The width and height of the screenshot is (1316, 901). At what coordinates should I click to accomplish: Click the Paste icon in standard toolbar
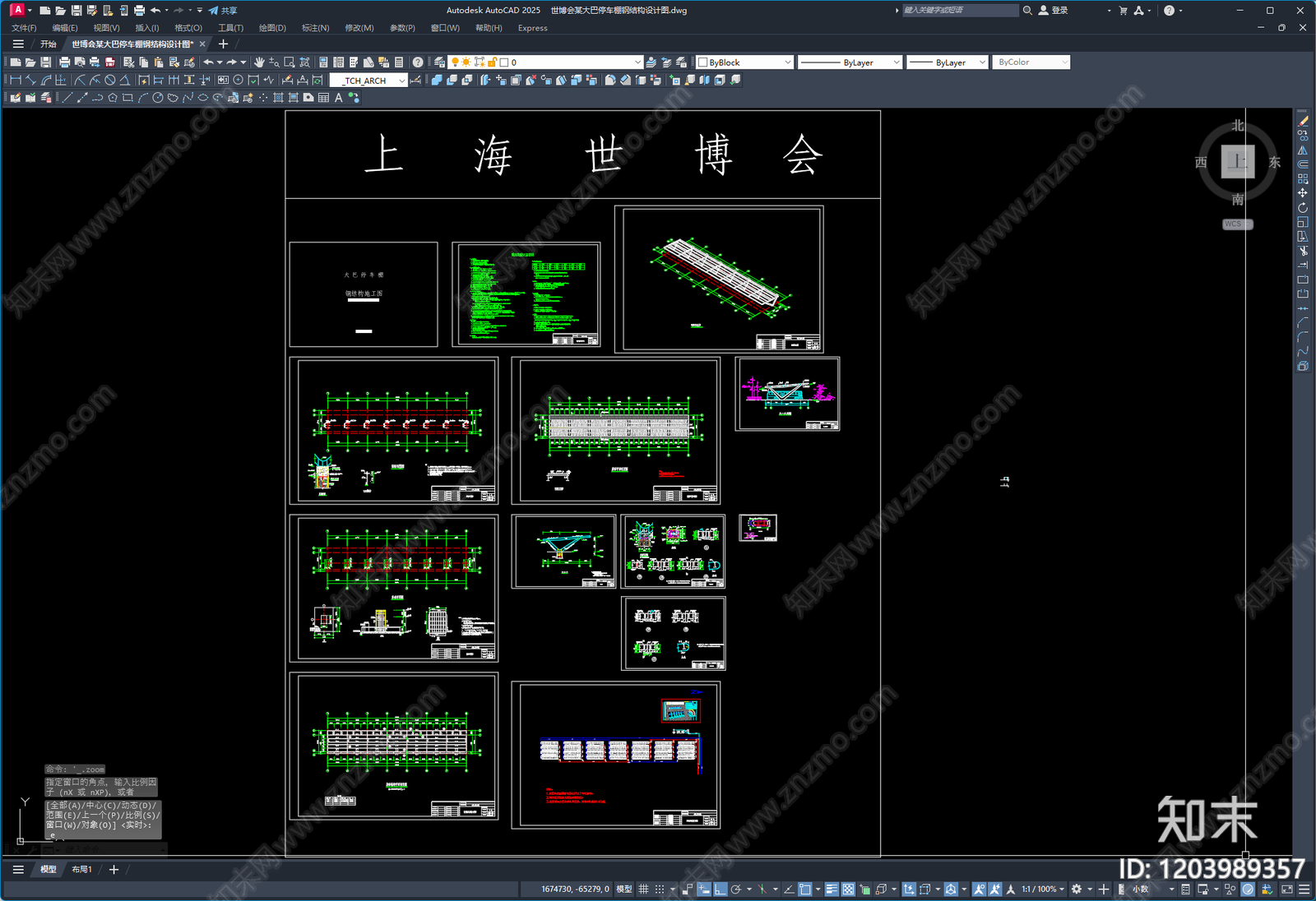click(159, 62)
